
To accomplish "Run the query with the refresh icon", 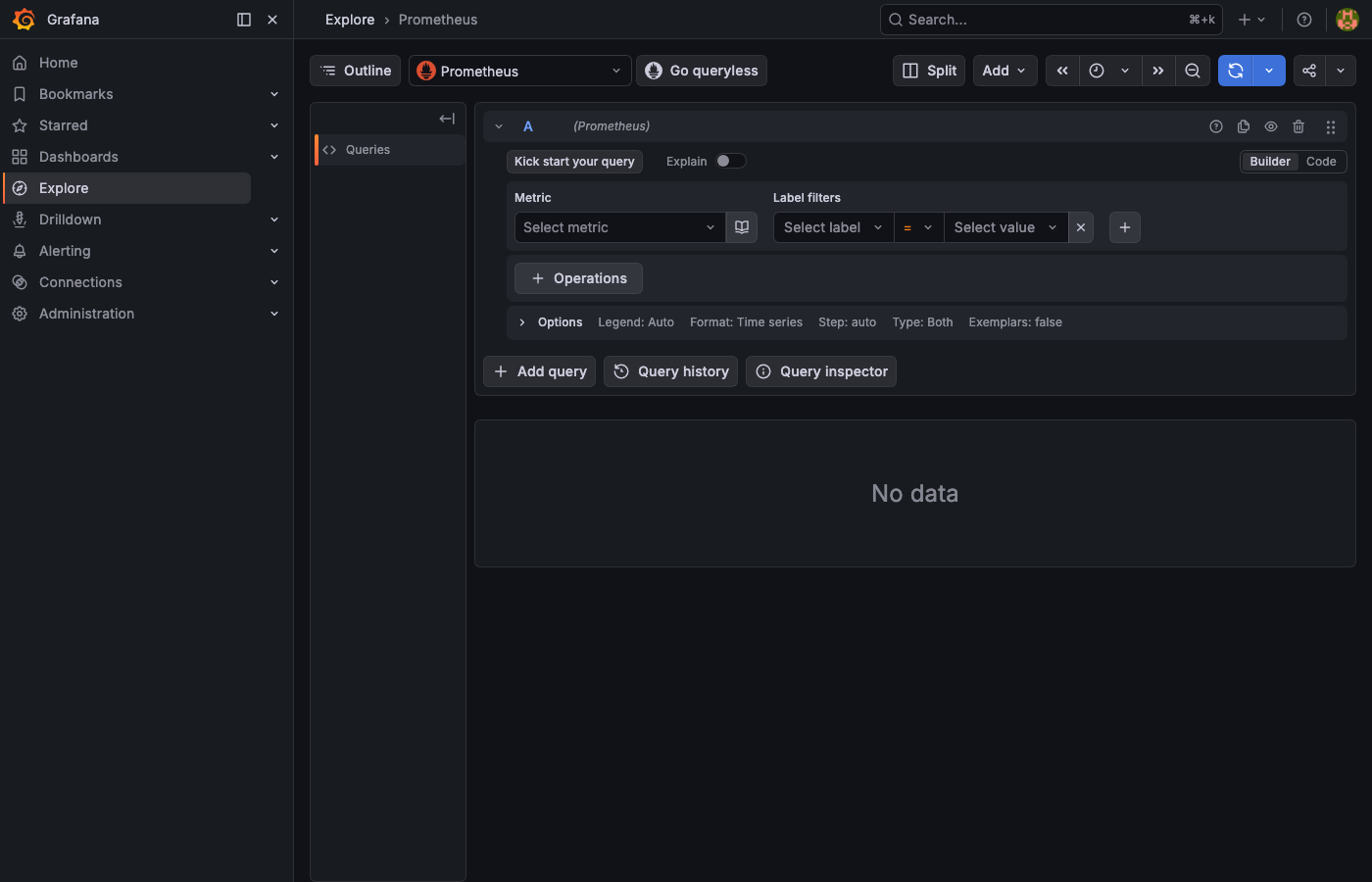I will click(1236, 70).
